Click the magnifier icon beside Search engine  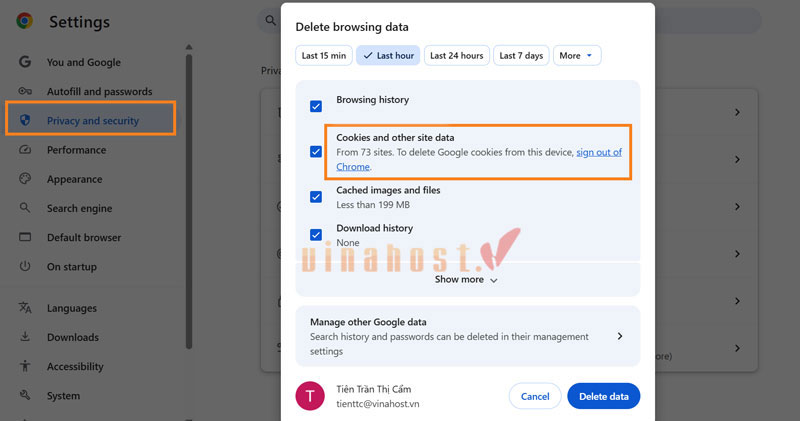click(x=24, y=208)
